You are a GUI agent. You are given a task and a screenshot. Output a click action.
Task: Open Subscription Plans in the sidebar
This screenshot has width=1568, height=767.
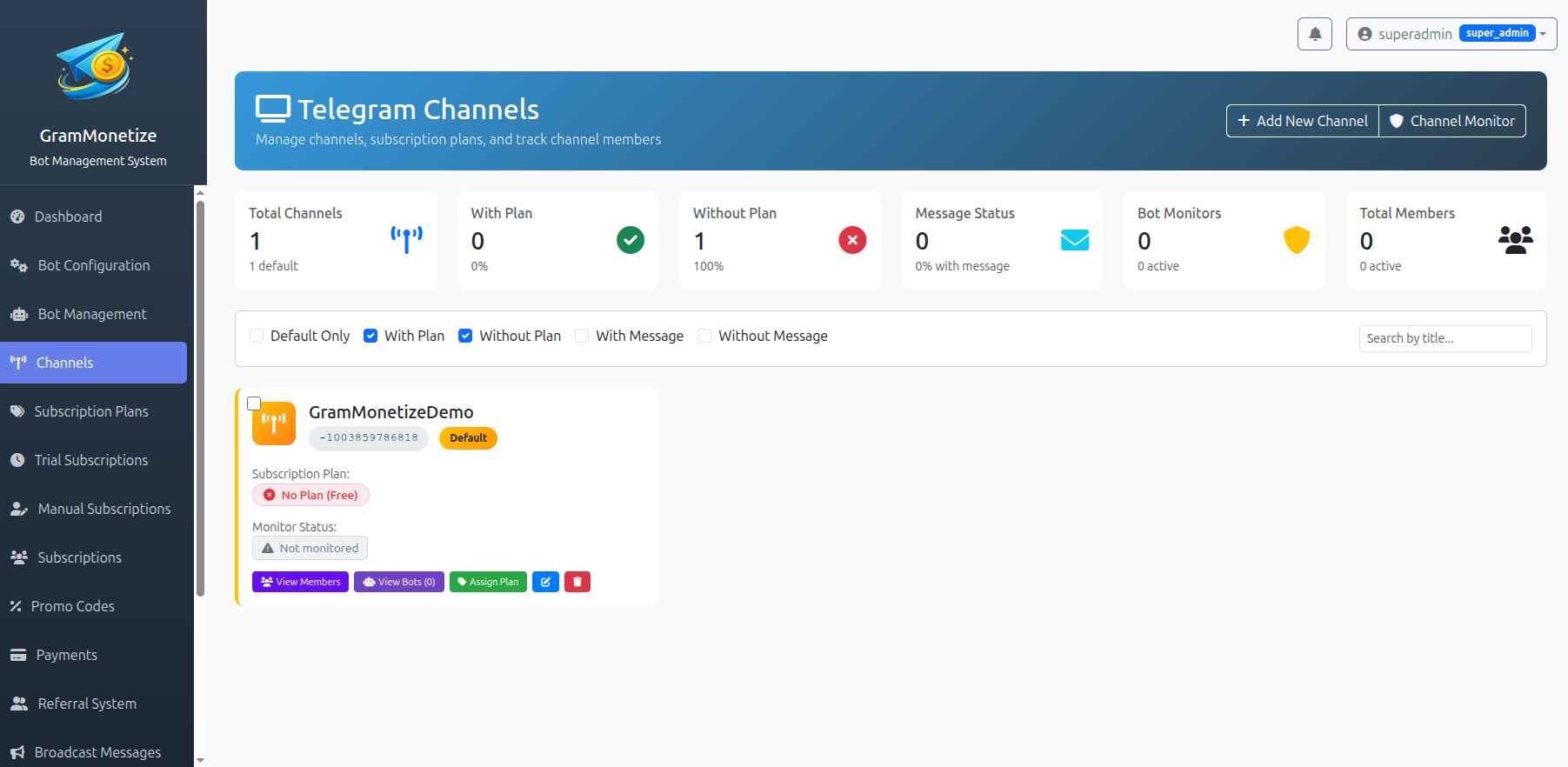pyautogui.click(x=94, y=411)
